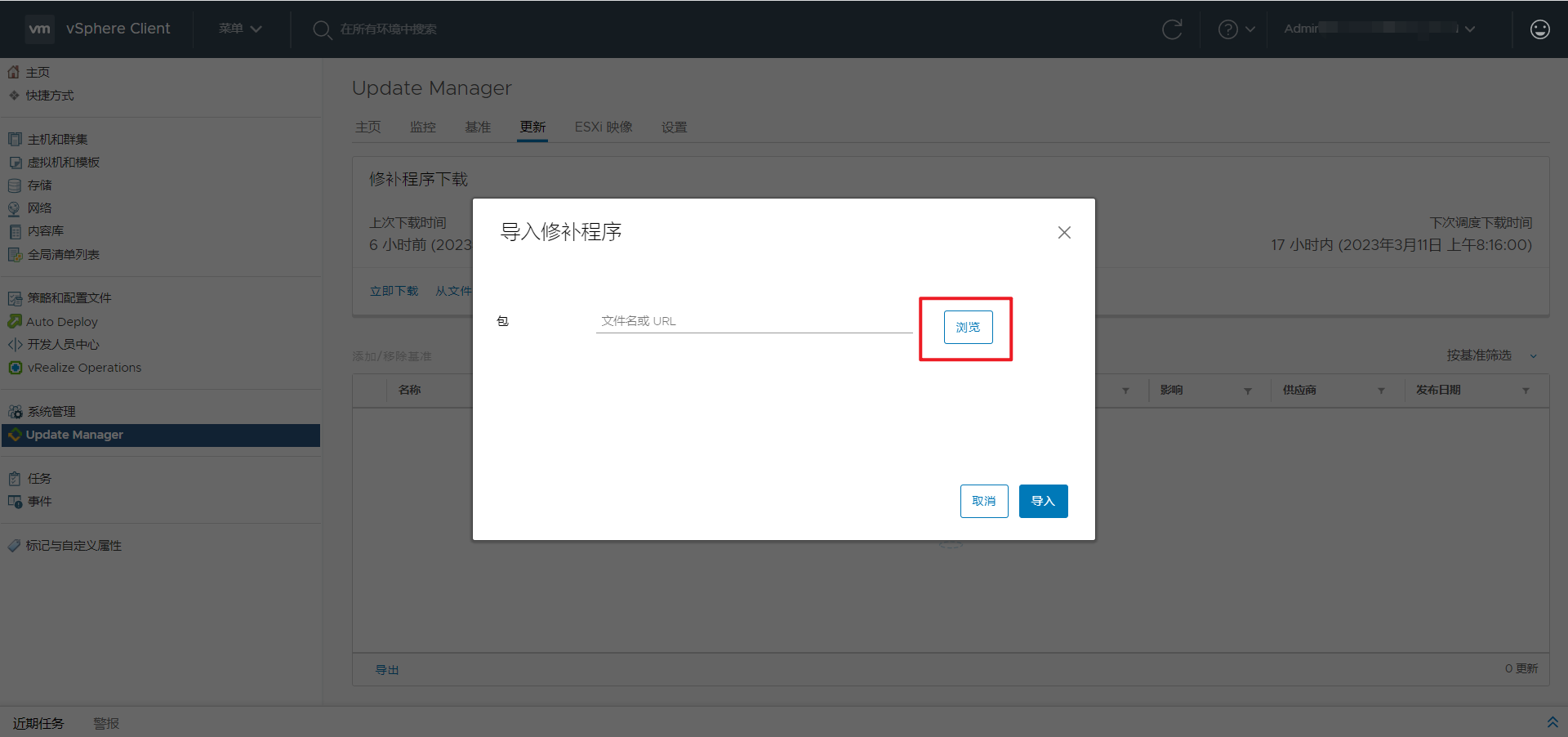Image resolution: width=1568 pixels, height=737 pixels.
Task: Click the refresh icon in header
Action: [1172, 29]
